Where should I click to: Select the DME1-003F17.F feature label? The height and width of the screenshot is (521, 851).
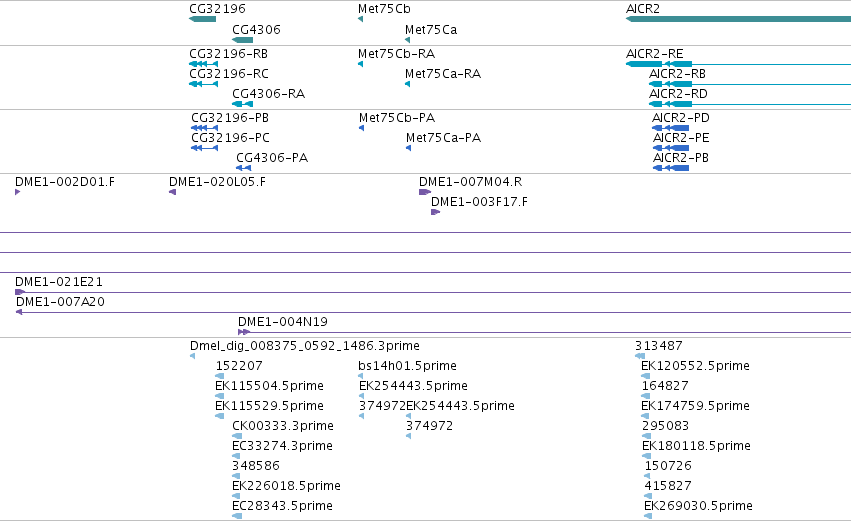point(479,202)
